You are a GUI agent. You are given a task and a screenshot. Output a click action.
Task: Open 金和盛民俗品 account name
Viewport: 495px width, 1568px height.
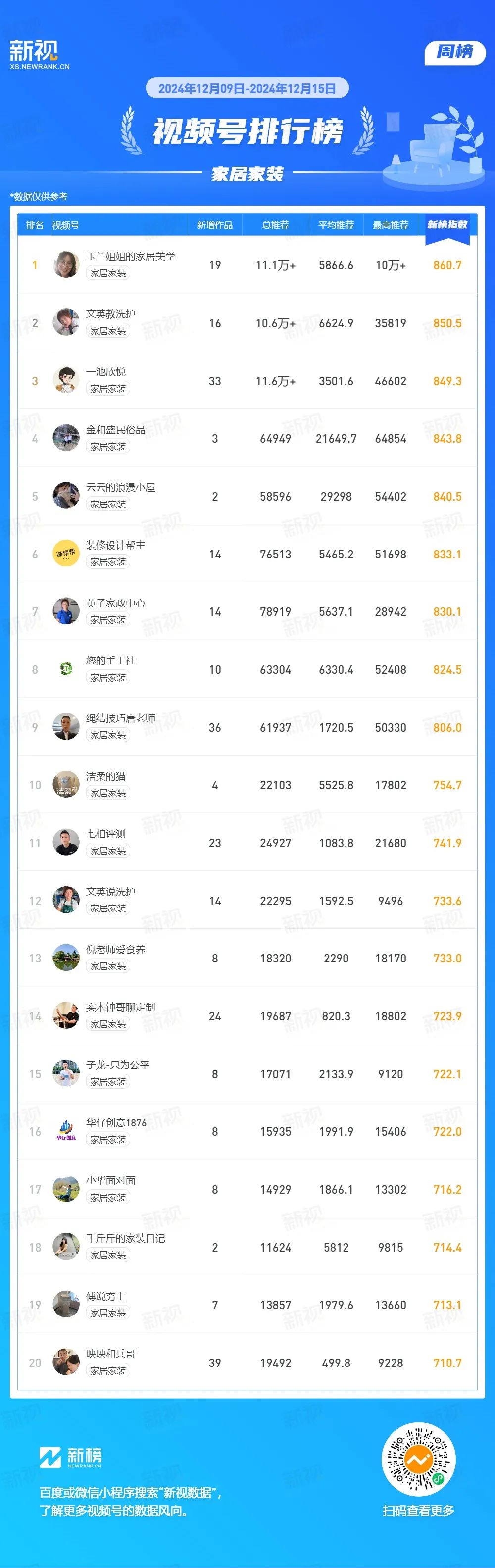click(x=116, y=430)
